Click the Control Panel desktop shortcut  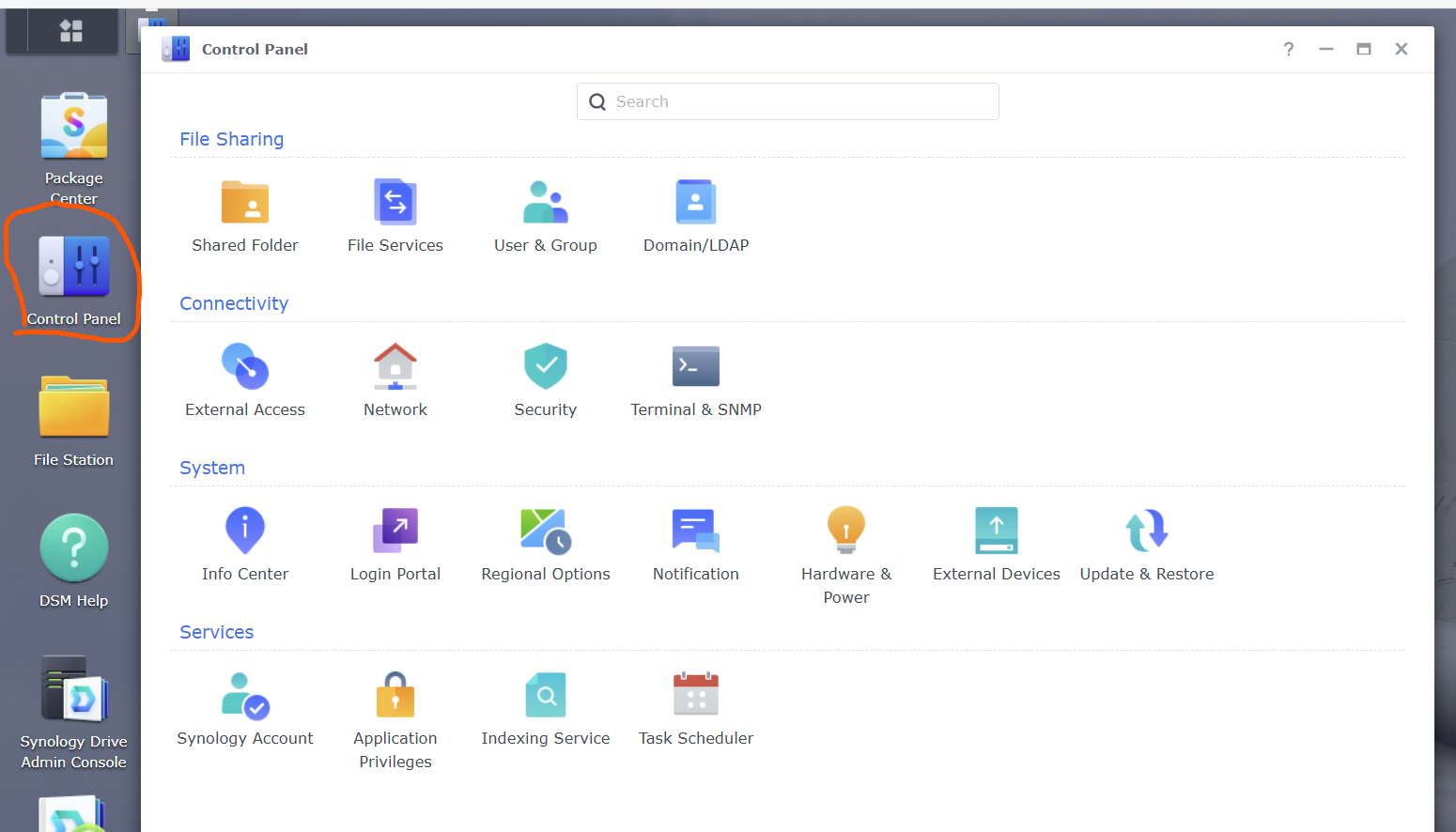(74, 280)
